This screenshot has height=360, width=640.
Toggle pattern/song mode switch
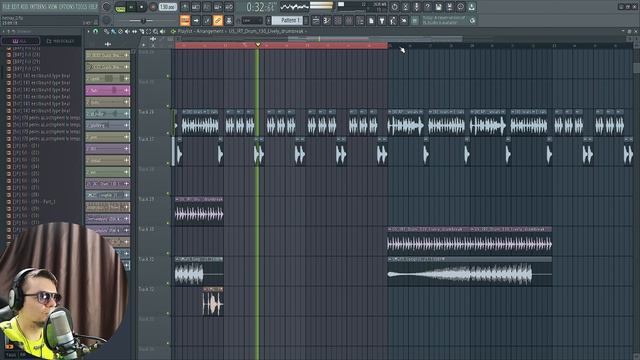[x=120, y=7]
